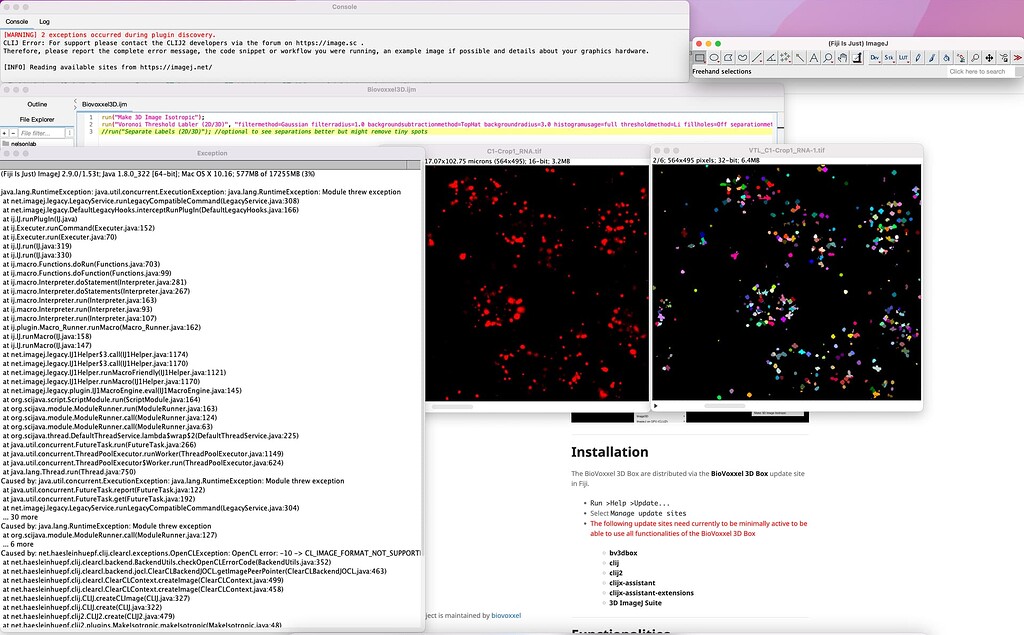Select the oval selection tool
The height and width of the screenshot is (635, 1024).
[x=714, y=59]
